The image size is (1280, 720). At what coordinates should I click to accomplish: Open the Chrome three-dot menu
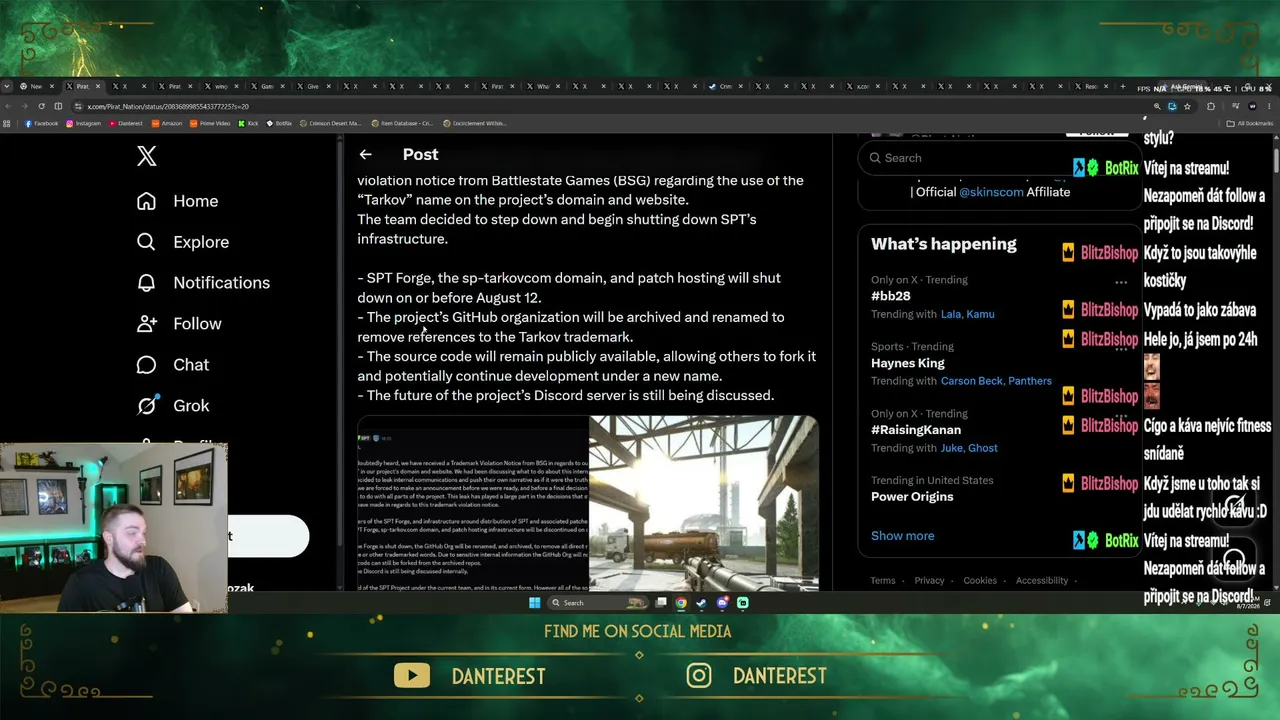point(1270,106)
